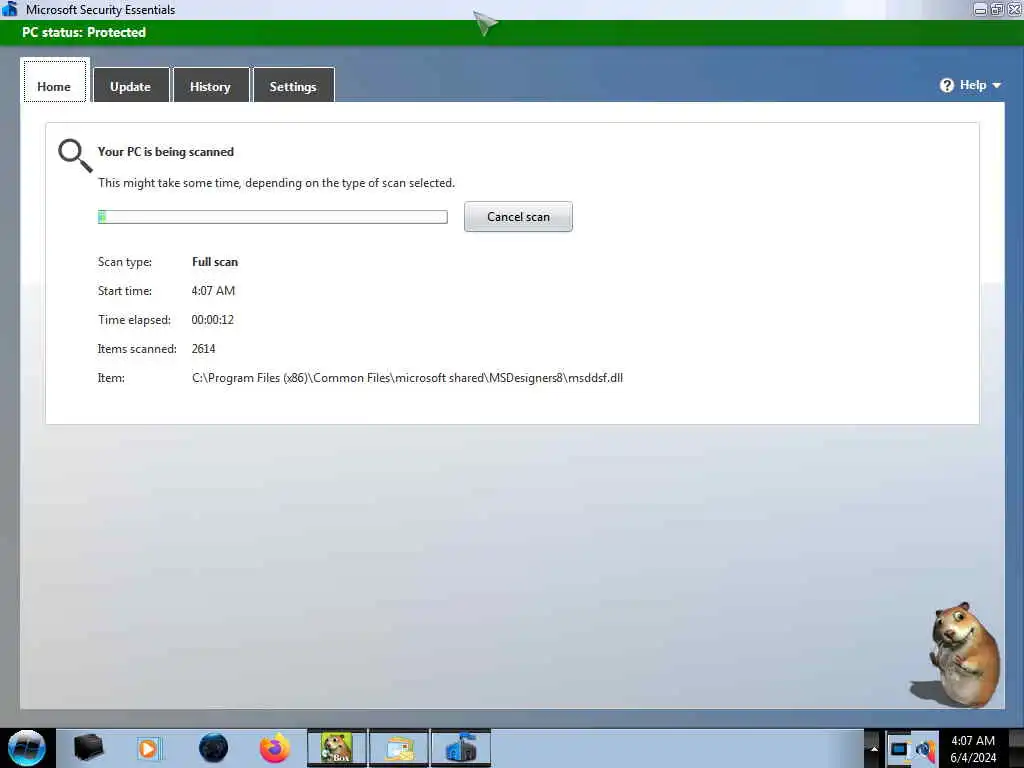Click the 'Start time:' label
The height and width of the screenshot is (768, 1024).
pos(125,291)
